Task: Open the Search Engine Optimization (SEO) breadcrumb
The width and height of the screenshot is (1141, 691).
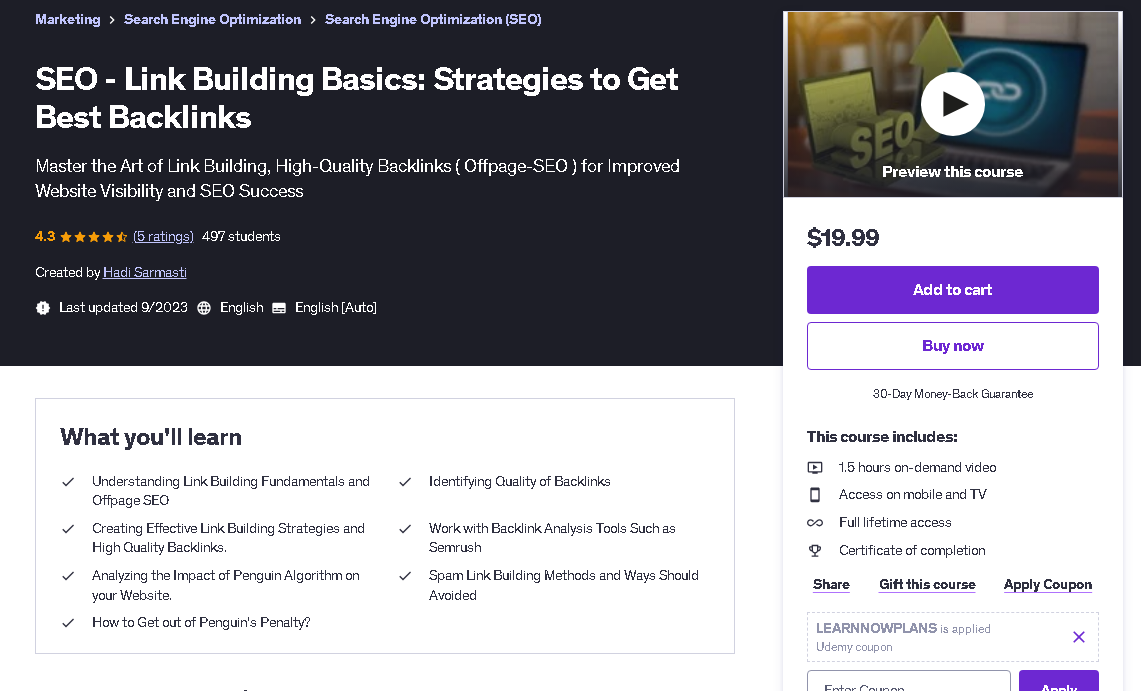Action: pyautogui.click(x=433, y=20)
